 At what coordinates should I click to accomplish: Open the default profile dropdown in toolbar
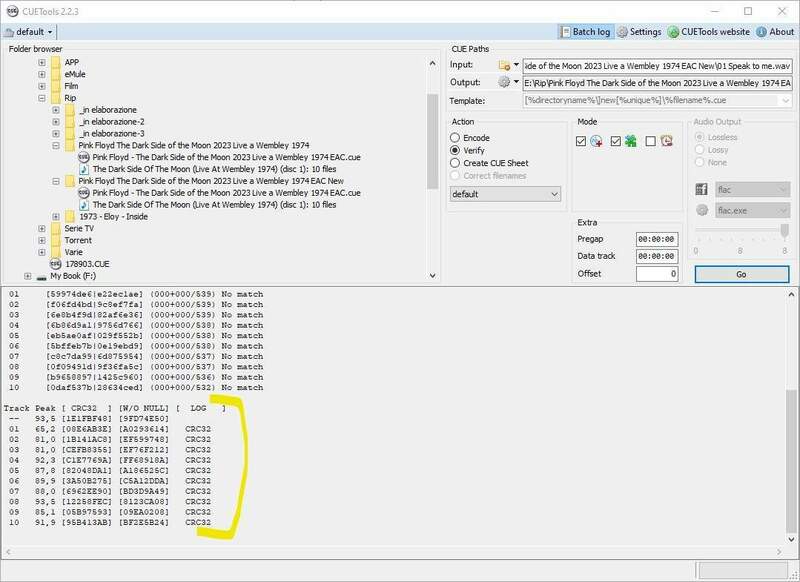point(29,32)
